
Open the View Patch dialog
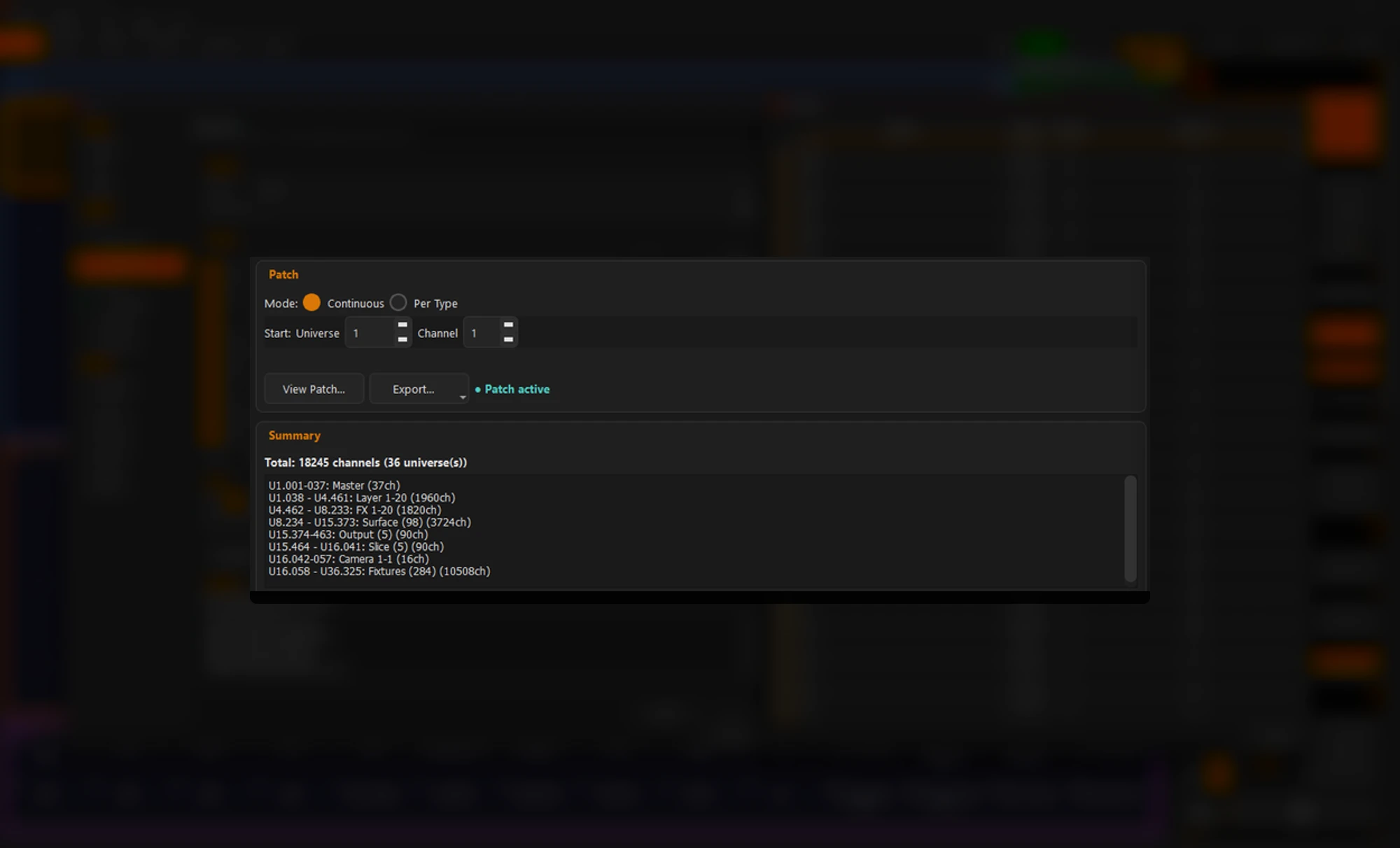(x=314, y=389)
